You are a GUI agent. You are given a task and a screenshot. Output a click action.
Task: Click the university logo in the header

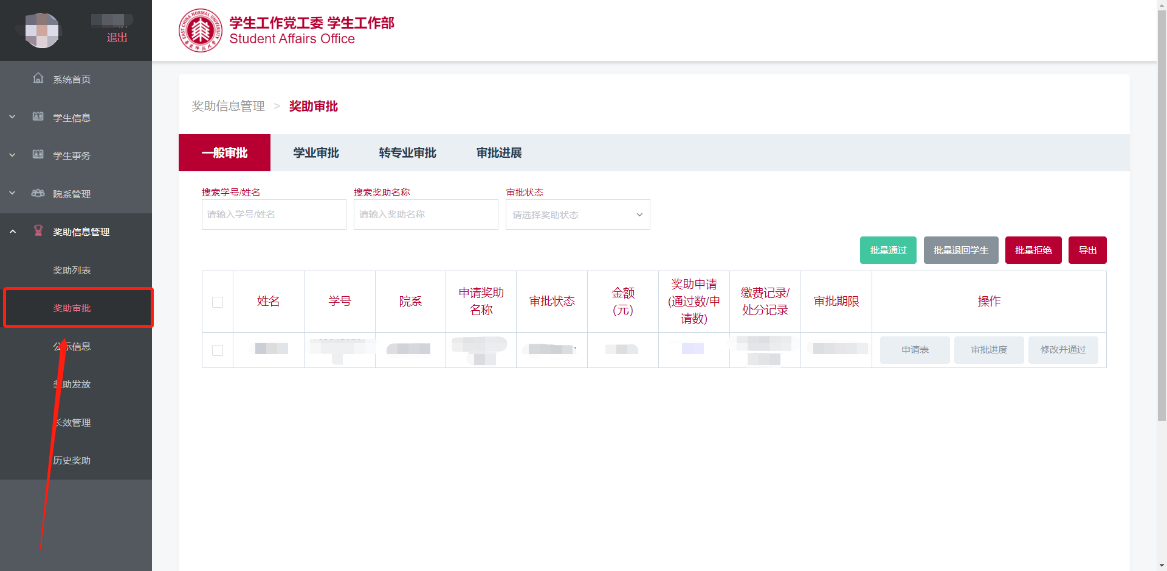click(x=200, y=31)
